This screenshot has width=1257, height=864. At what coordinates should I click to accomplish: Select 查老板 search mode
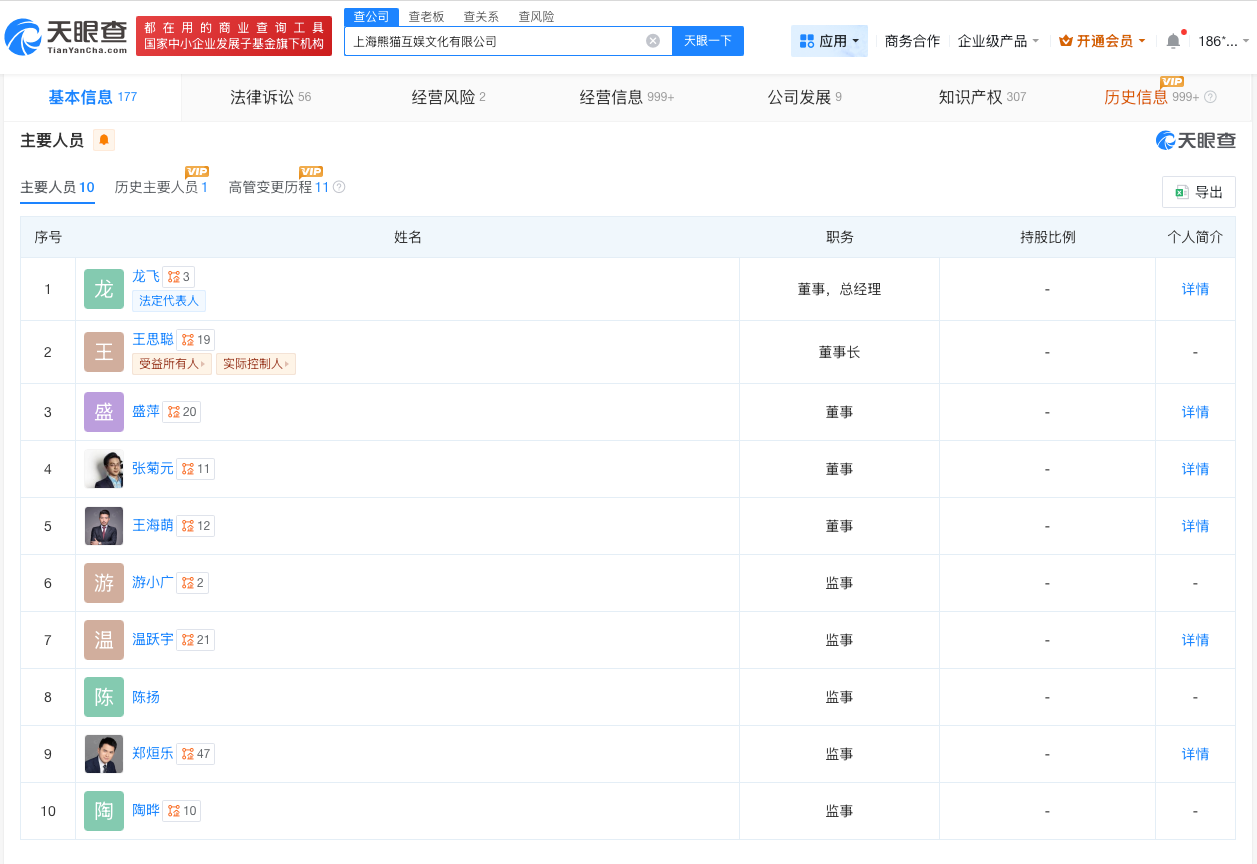click(426, 17)
